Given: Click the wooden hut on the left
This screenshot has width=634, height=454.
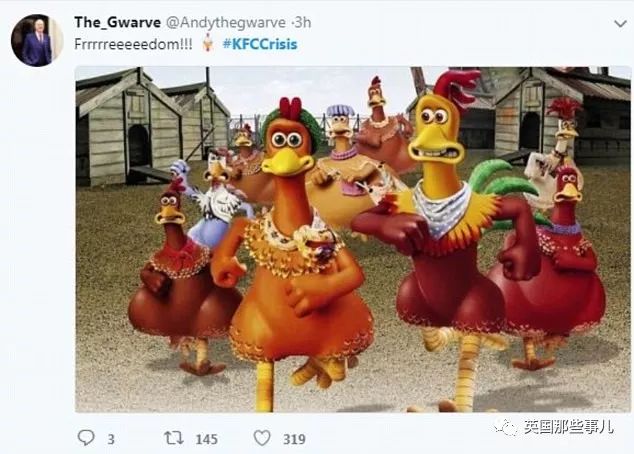Looking at the screenshot, I should pyautogui.click(x=129, y=127).
